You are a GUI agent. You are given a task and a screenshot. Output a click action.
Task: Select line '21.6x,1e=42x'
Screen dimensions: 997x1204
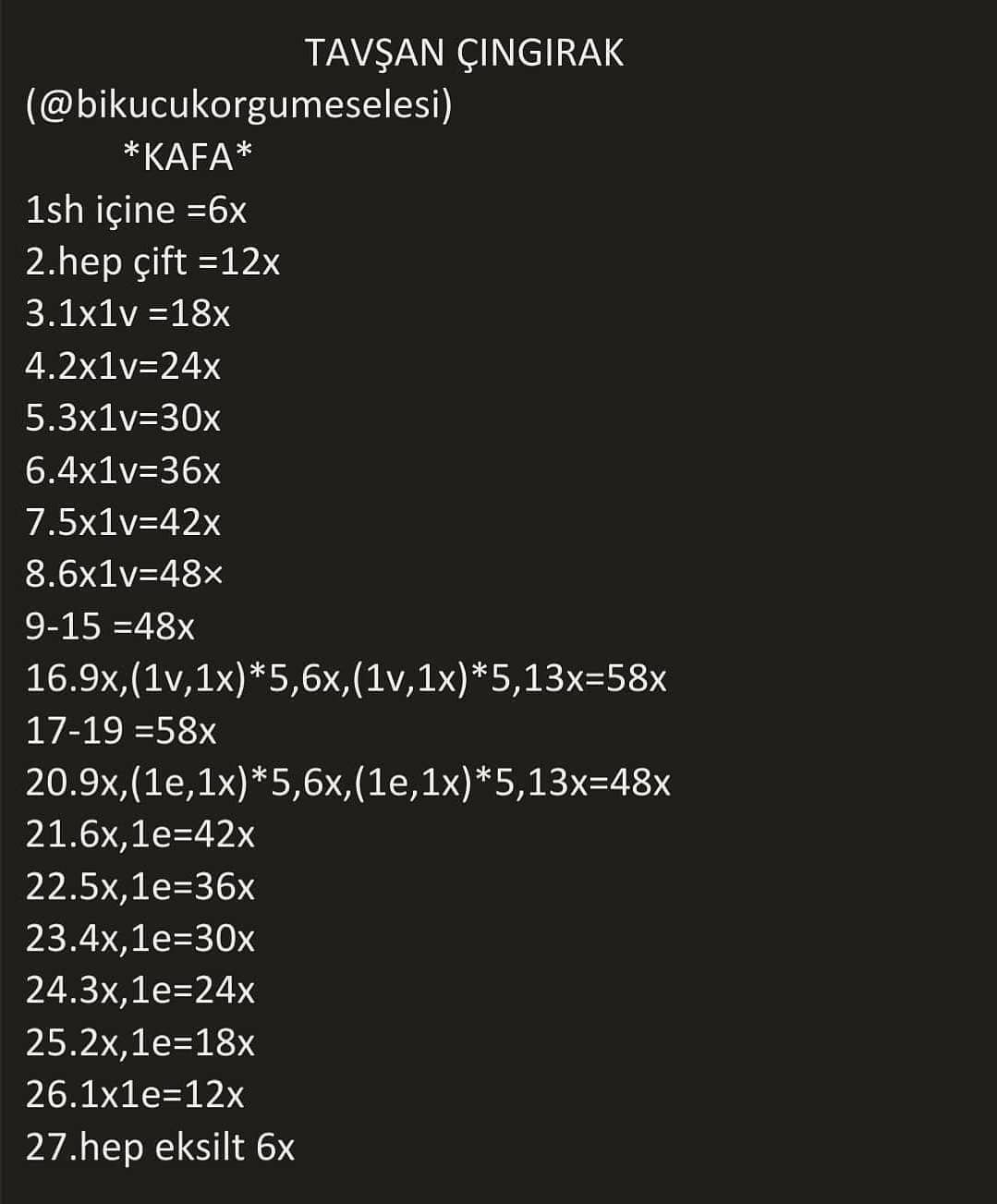pos(140,836)
